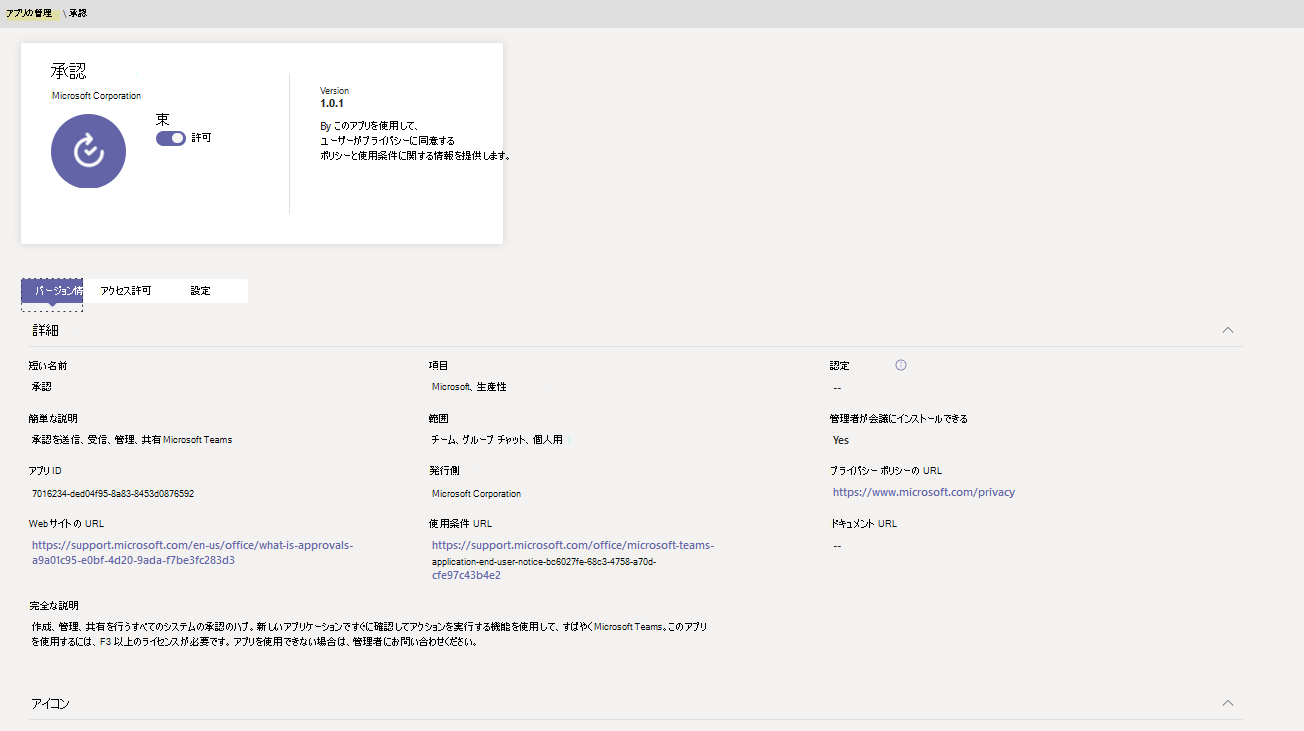Screen dimensions: 1304x731
Task: Click the 承認 breadcrumb item
Action: [78, 13]
